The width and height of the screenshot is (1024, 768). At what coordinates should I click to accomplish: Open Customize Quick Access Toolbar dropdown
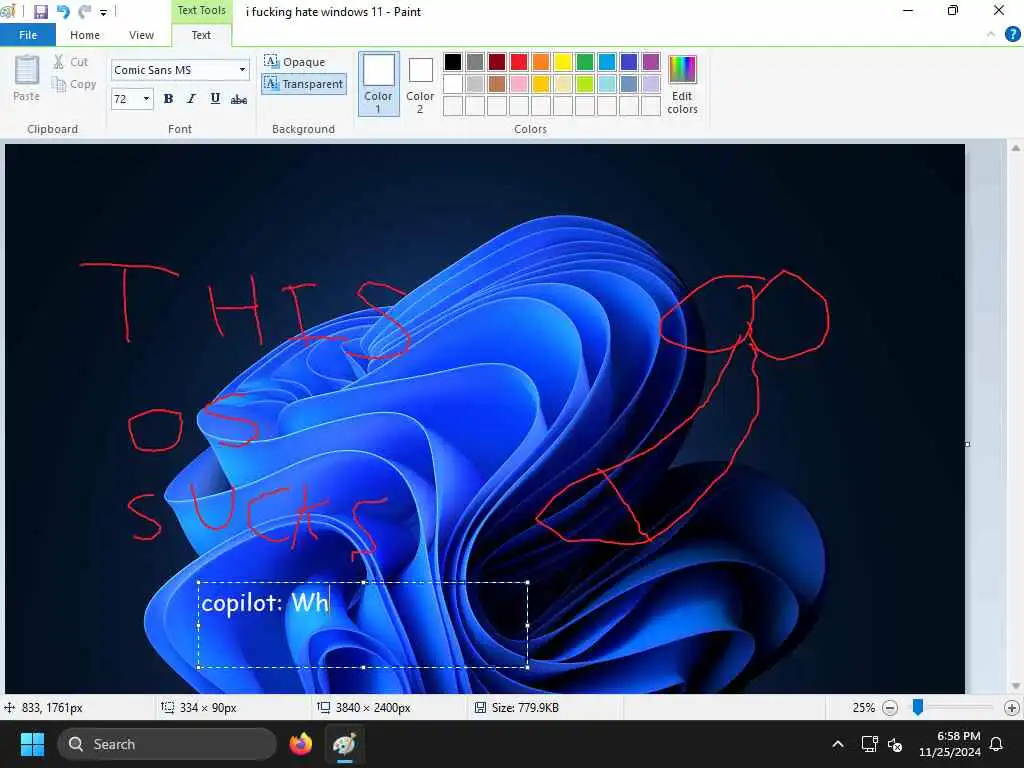103,12
